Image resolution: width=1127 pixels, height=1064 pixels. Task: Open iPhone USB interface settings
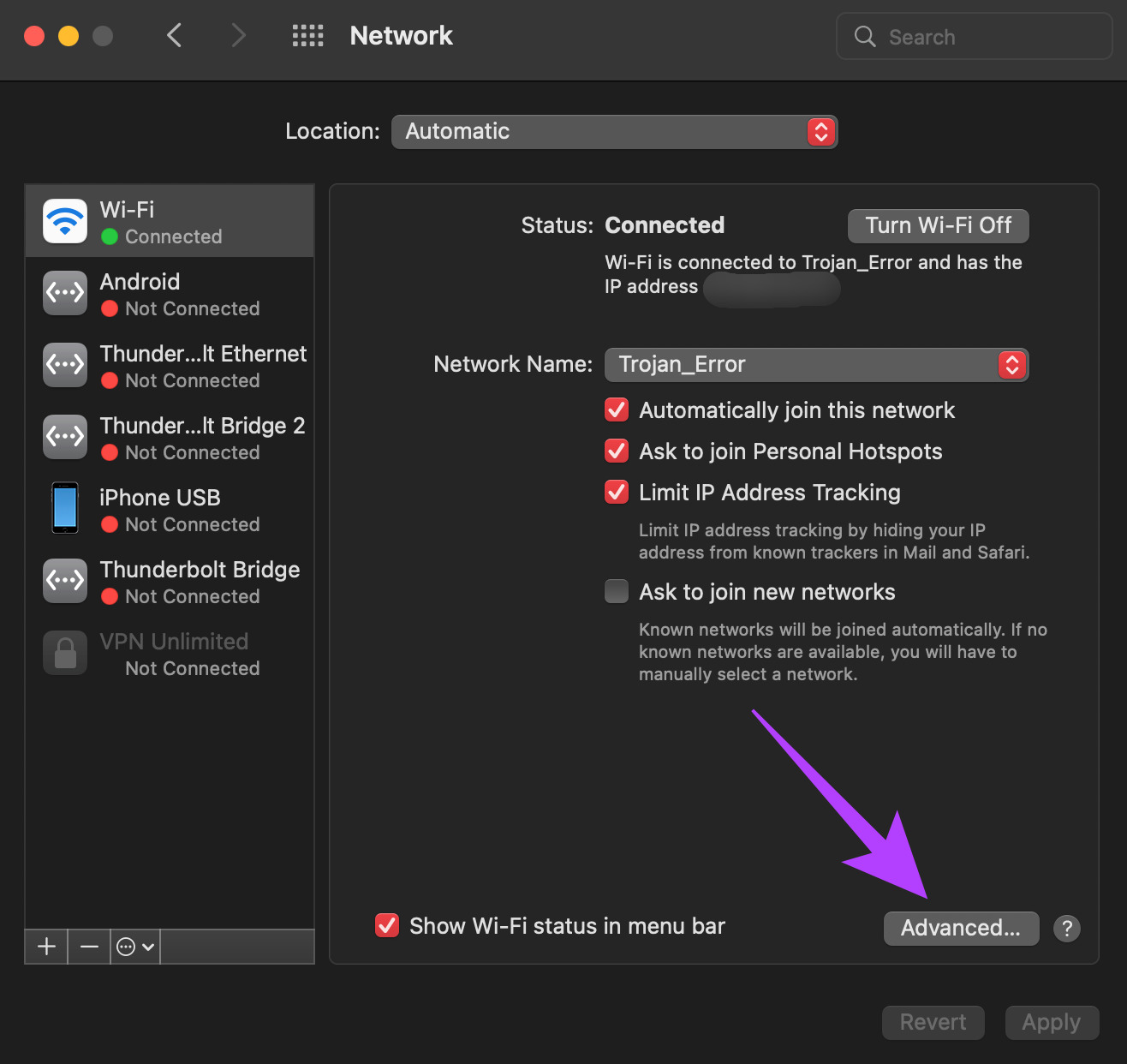(169, 508)
